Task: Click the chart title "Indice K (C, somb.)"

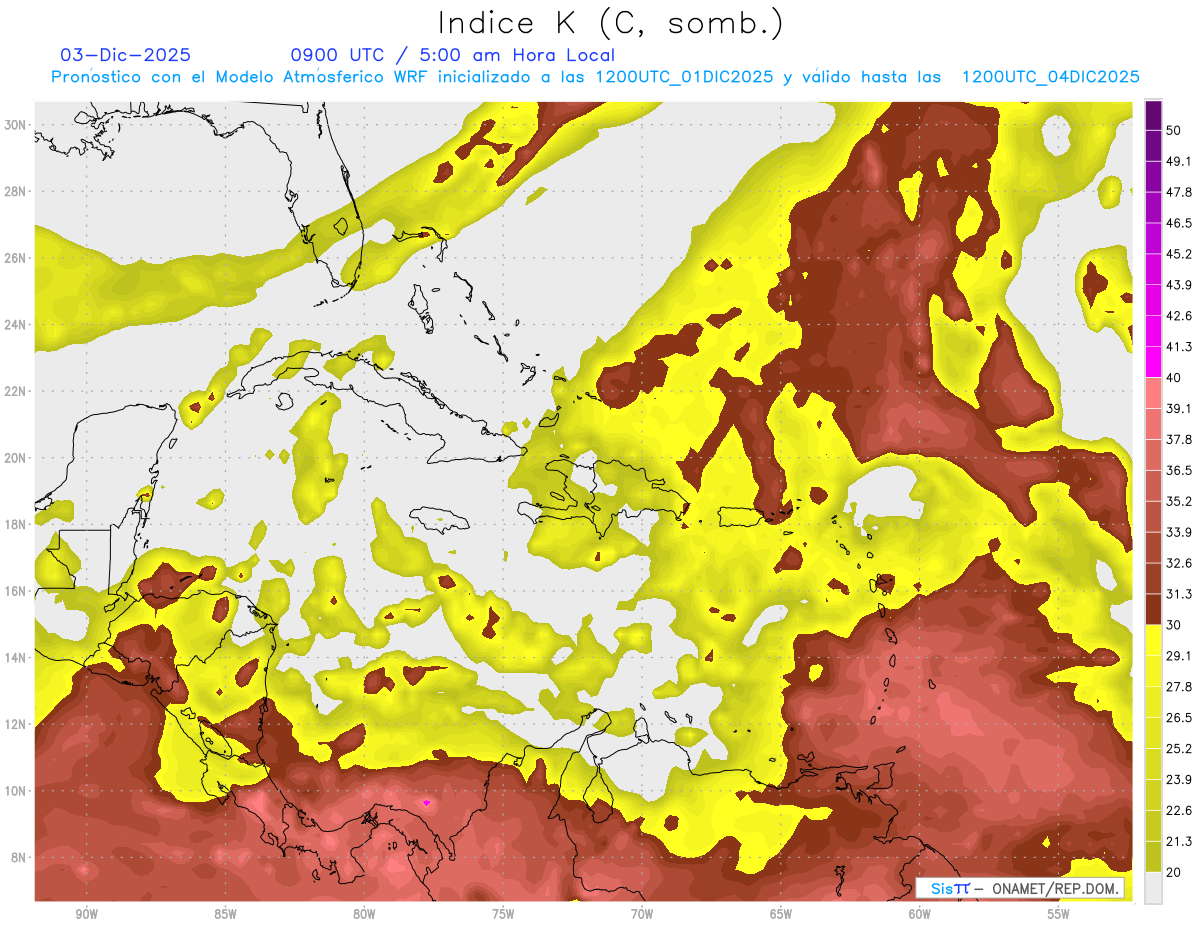Action: (610, 24)
